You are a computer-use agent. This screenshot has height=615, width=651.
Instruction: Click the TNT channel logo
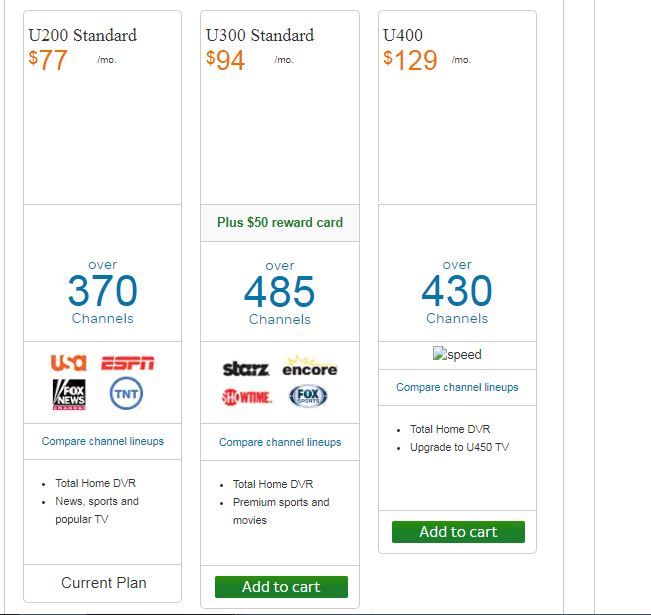(126, 393)
